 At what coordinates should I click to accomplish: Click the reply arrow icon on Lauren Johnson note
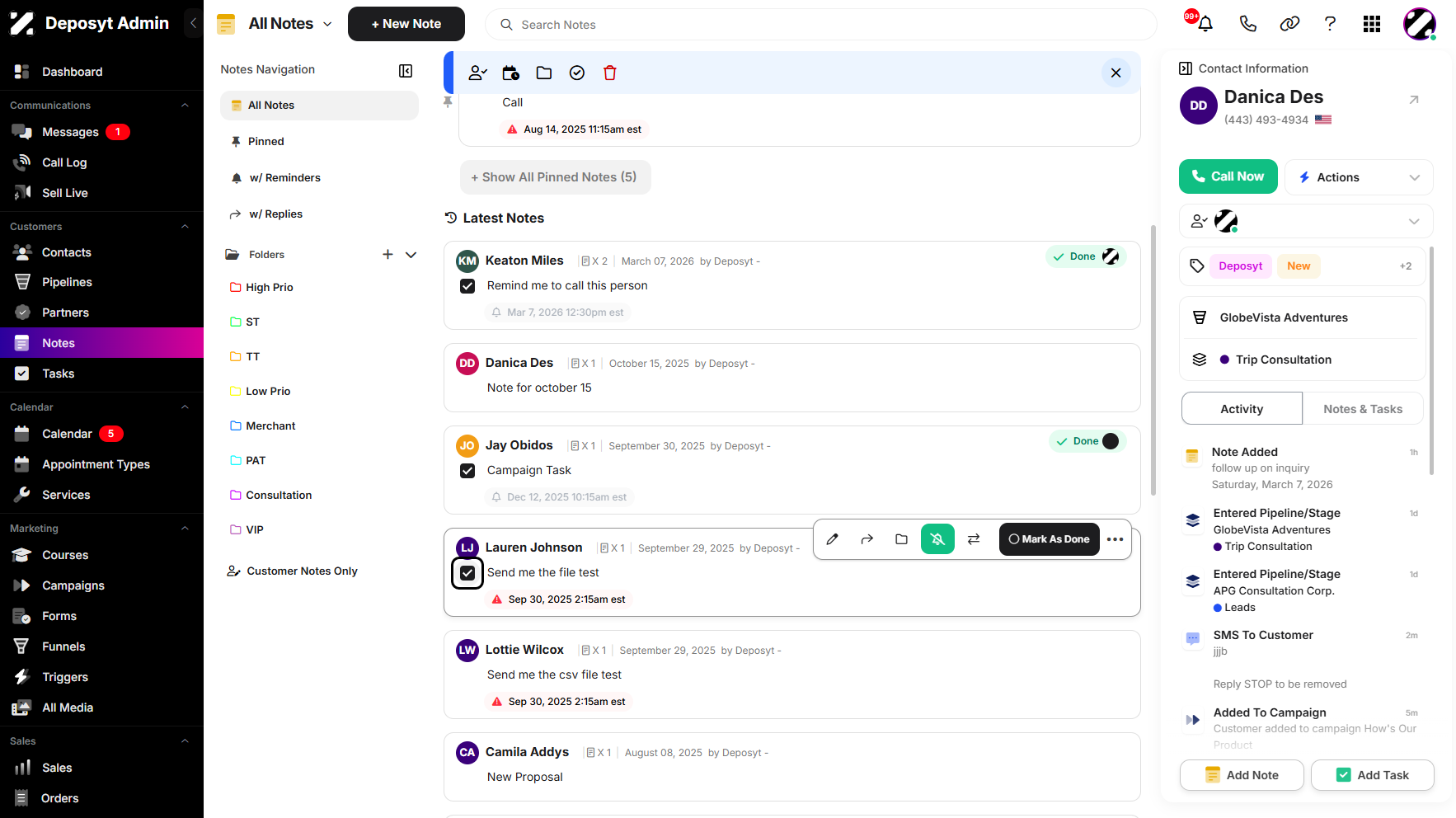(x=867, y=539)
